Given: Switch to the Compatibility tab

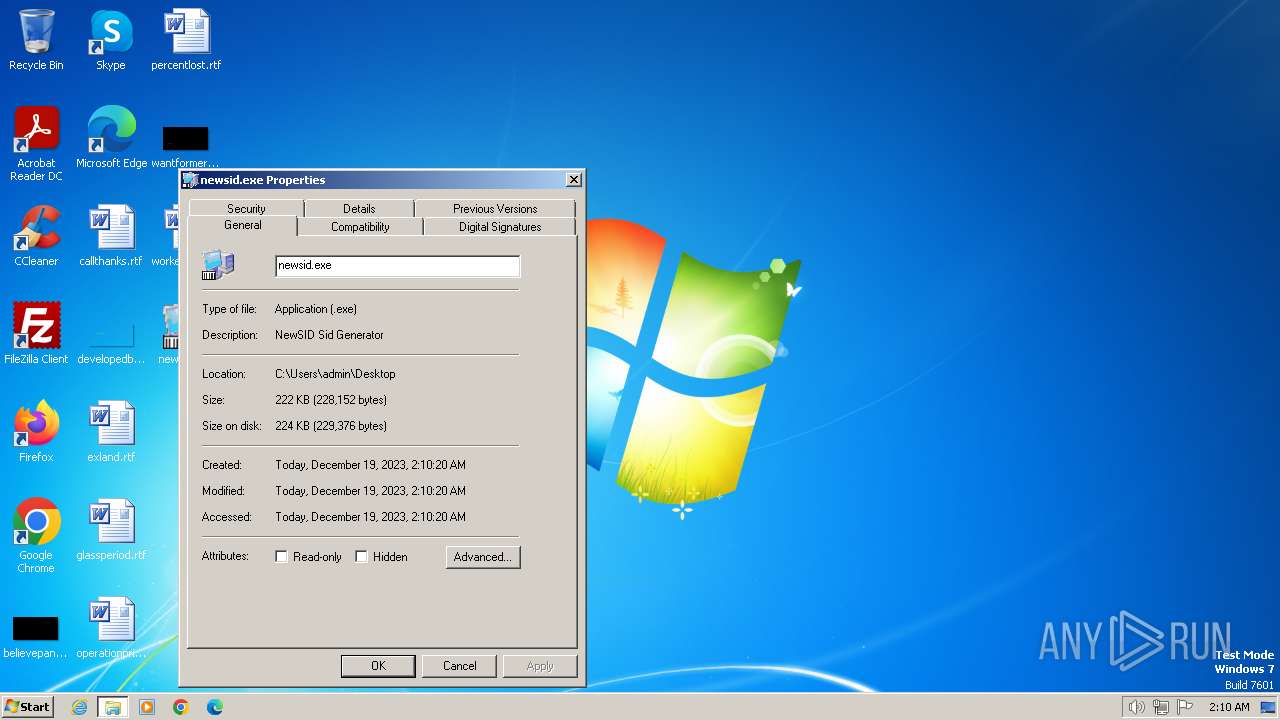Looking at the screenshot, I should pos(360,227).
